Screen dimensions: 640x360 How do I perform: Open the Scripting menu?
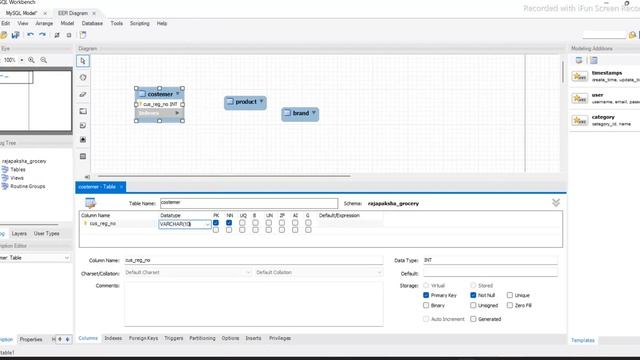point(140,24)
